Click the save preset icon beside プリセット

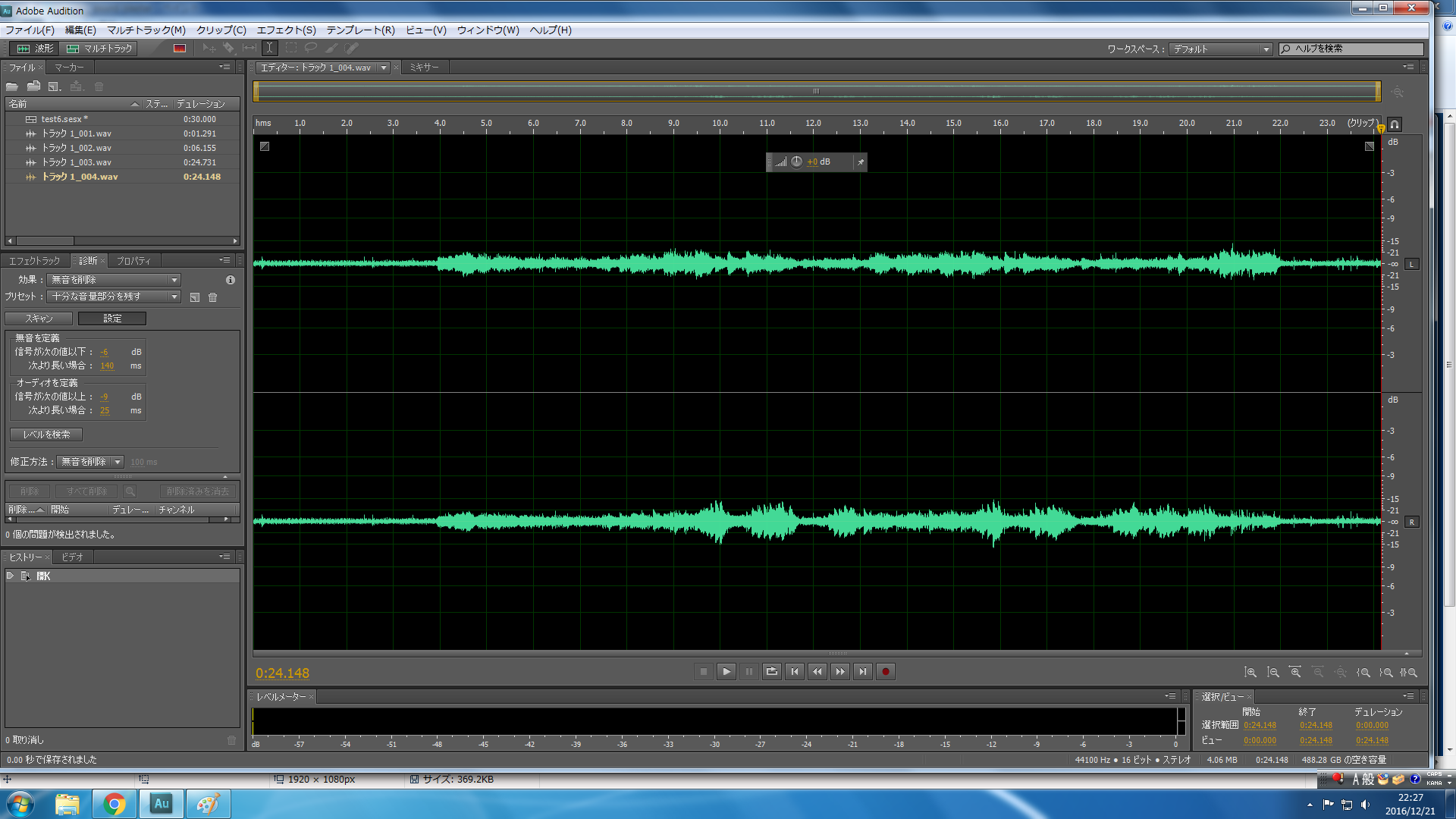coord(195,297)
